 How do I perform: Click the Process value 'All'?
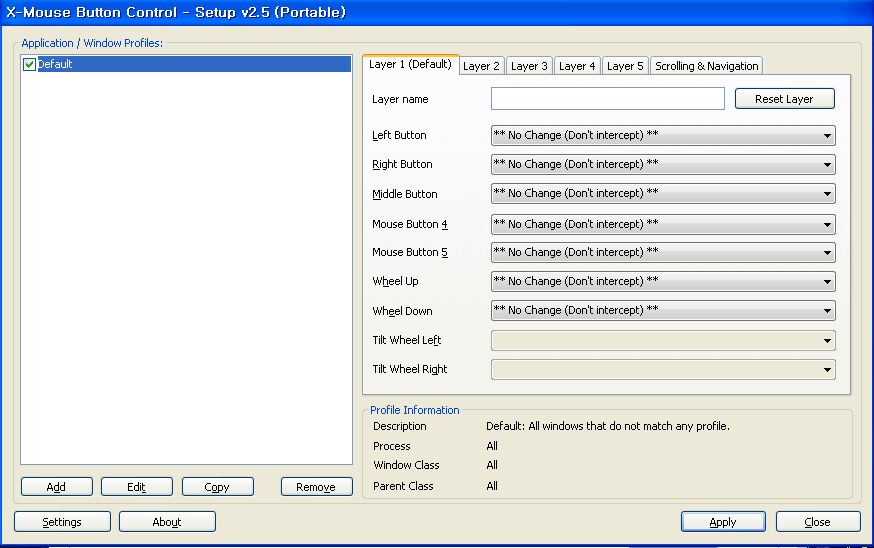(x=492, y=446)
